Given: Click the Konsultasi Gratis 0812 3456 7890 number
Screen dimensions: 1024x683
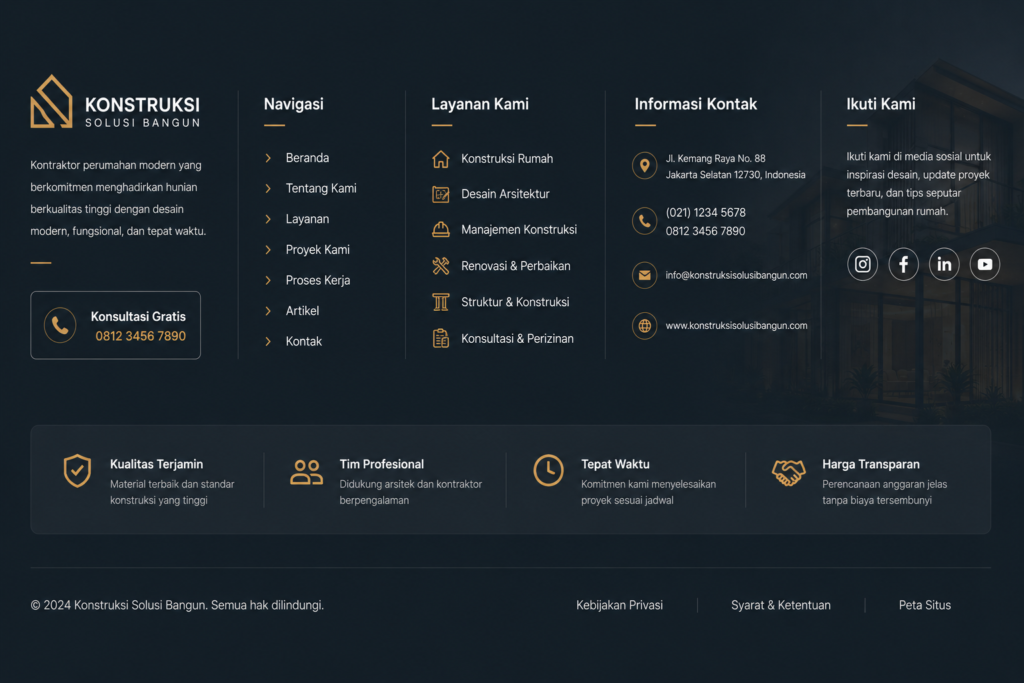Looking at the screenshot, I should click(140, 336).
